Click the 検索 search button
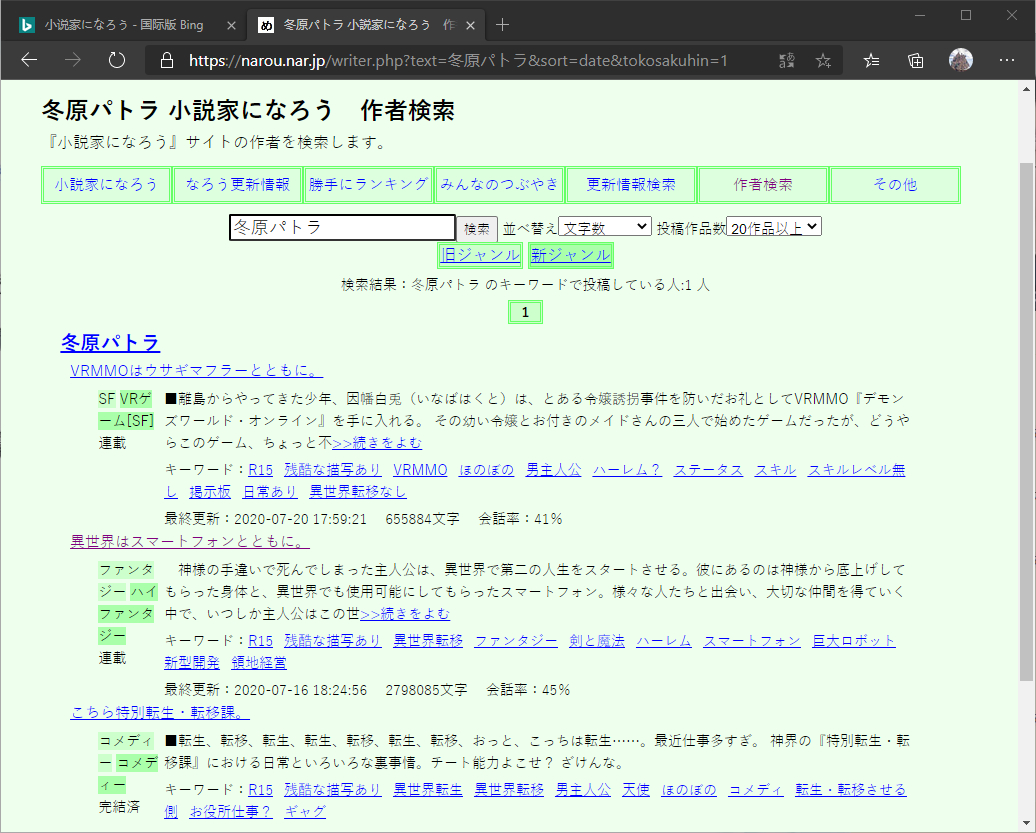1036x833 pixels. pos(477,229)
